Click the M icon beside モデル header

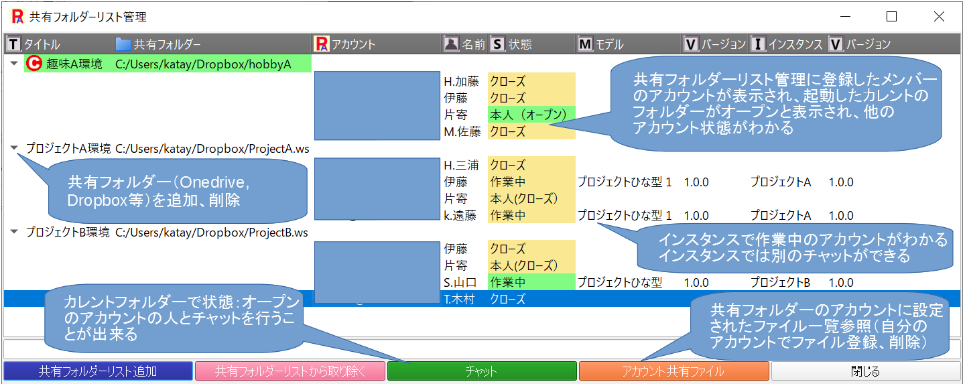tap(585, 44)
